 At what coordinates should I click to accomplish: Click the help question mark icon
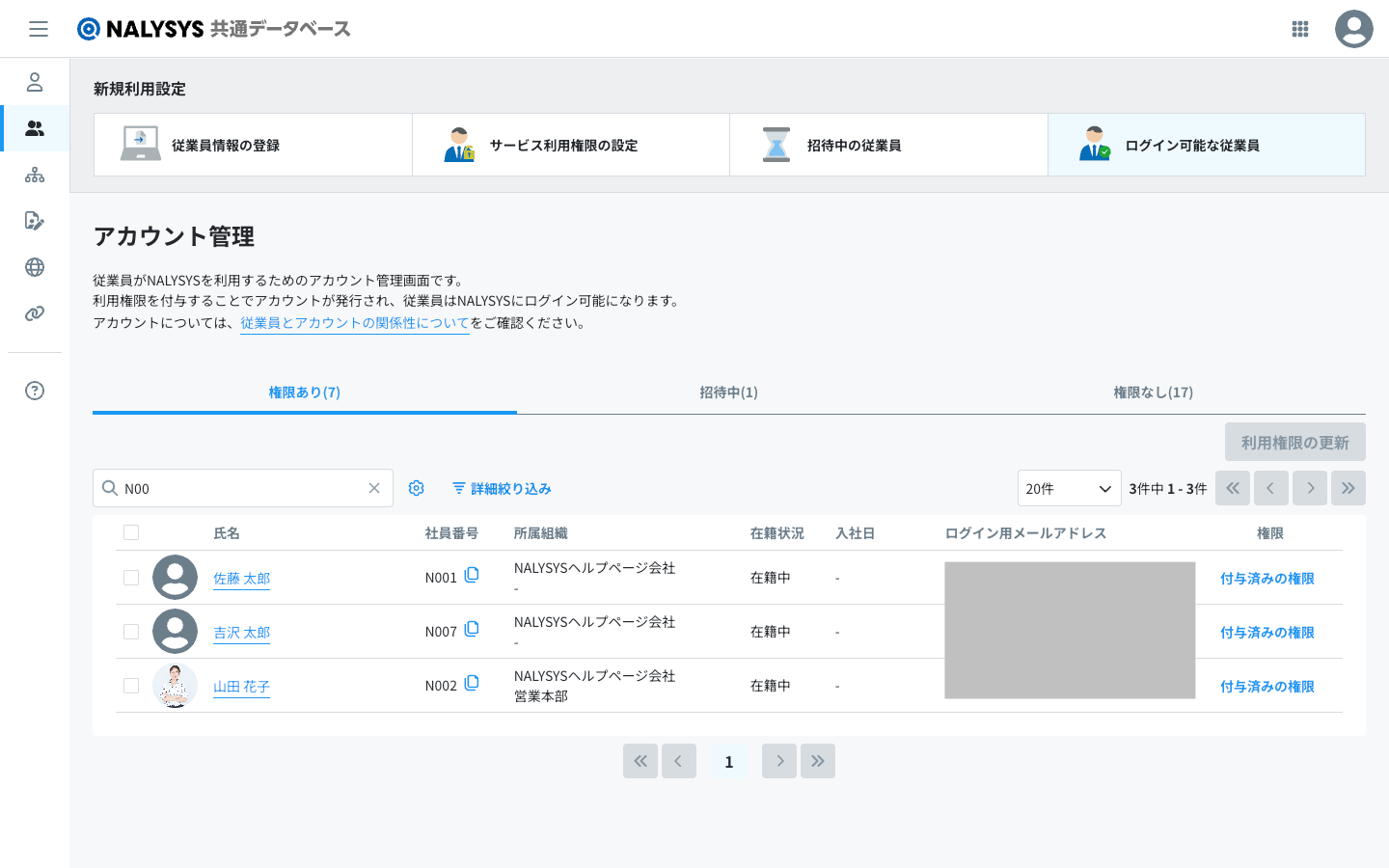[x=35, y=391]
